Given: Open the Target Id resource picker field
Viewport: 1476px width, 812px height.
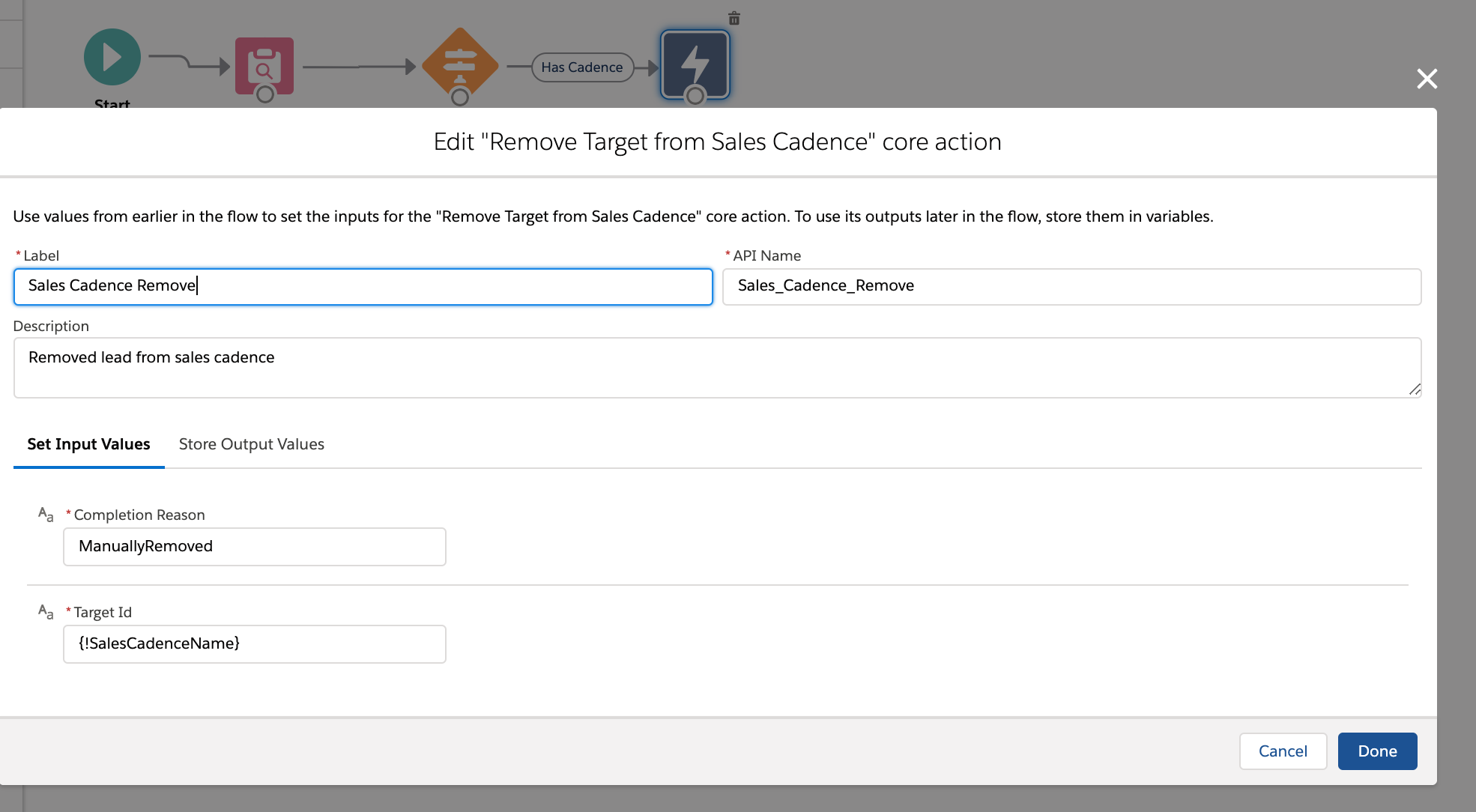Looking at the screenshot, I should click(x=255, y=644).
